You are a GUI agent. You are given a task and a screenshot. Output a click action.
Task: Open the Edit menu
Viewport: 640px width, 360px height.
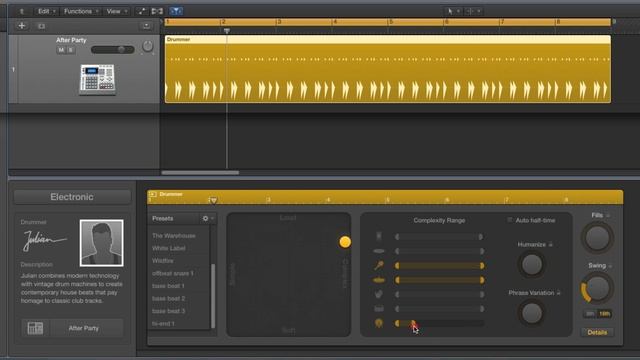click(x=47, y=11)
